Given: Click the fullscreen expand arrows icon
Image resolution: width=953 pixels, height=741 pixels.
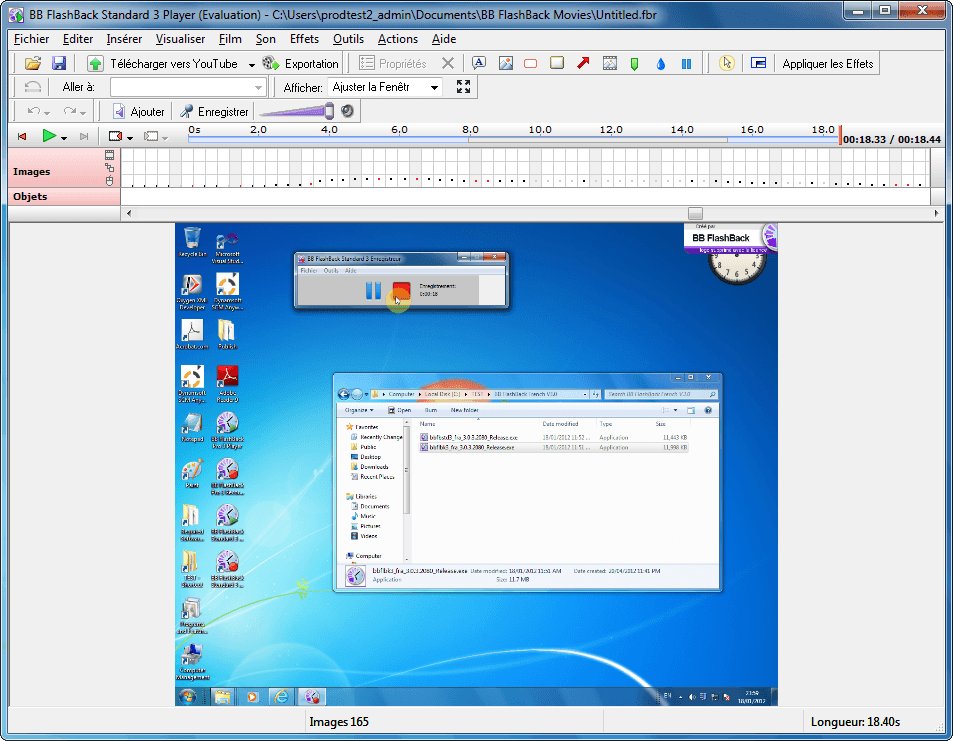Looking at the screenshot, I should pyautogui.click(x=463, y=87).
